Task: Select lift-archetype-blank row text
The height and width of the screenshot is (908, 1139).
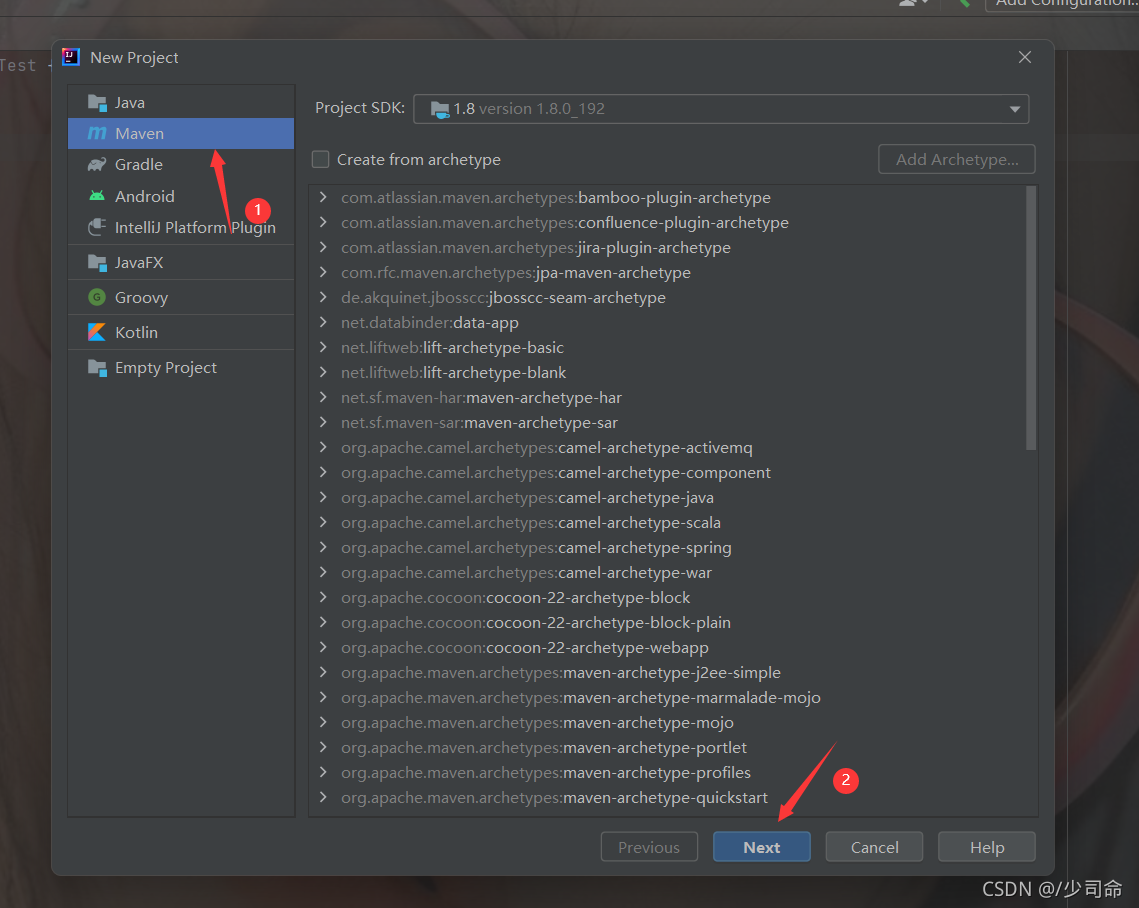Action: 453,373
